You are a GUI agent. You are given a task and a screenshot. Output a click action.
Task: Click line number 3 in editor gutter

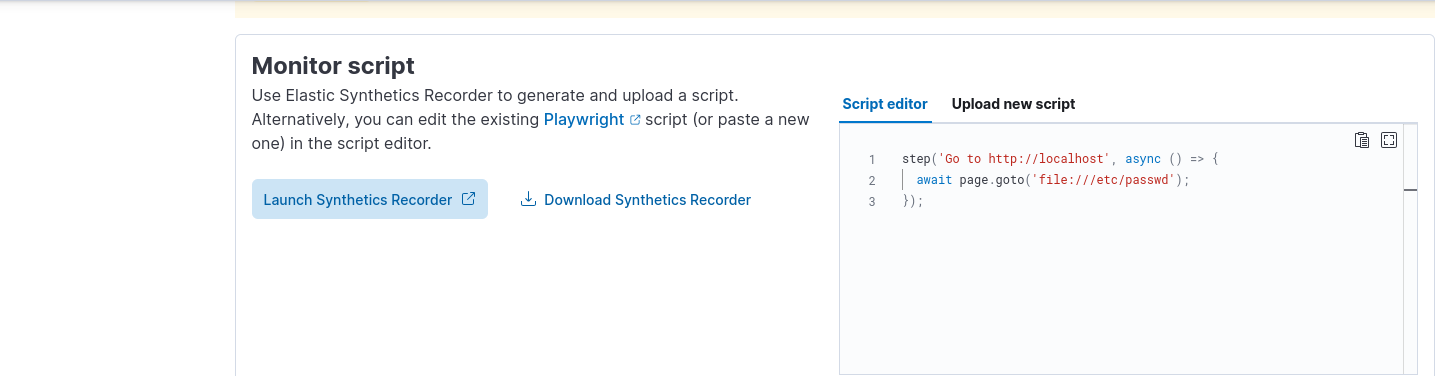coord(872,201)
